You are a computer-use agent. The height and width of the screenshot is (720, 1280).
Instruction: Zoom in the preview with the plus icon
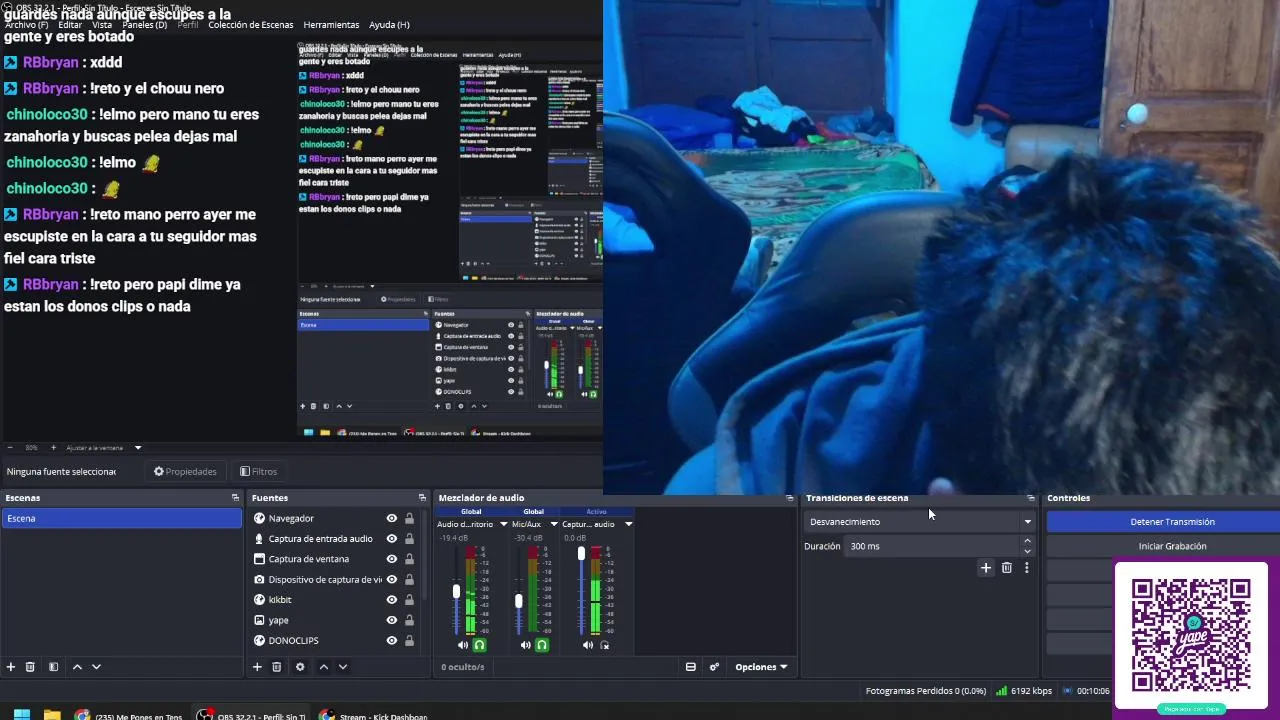53,448
